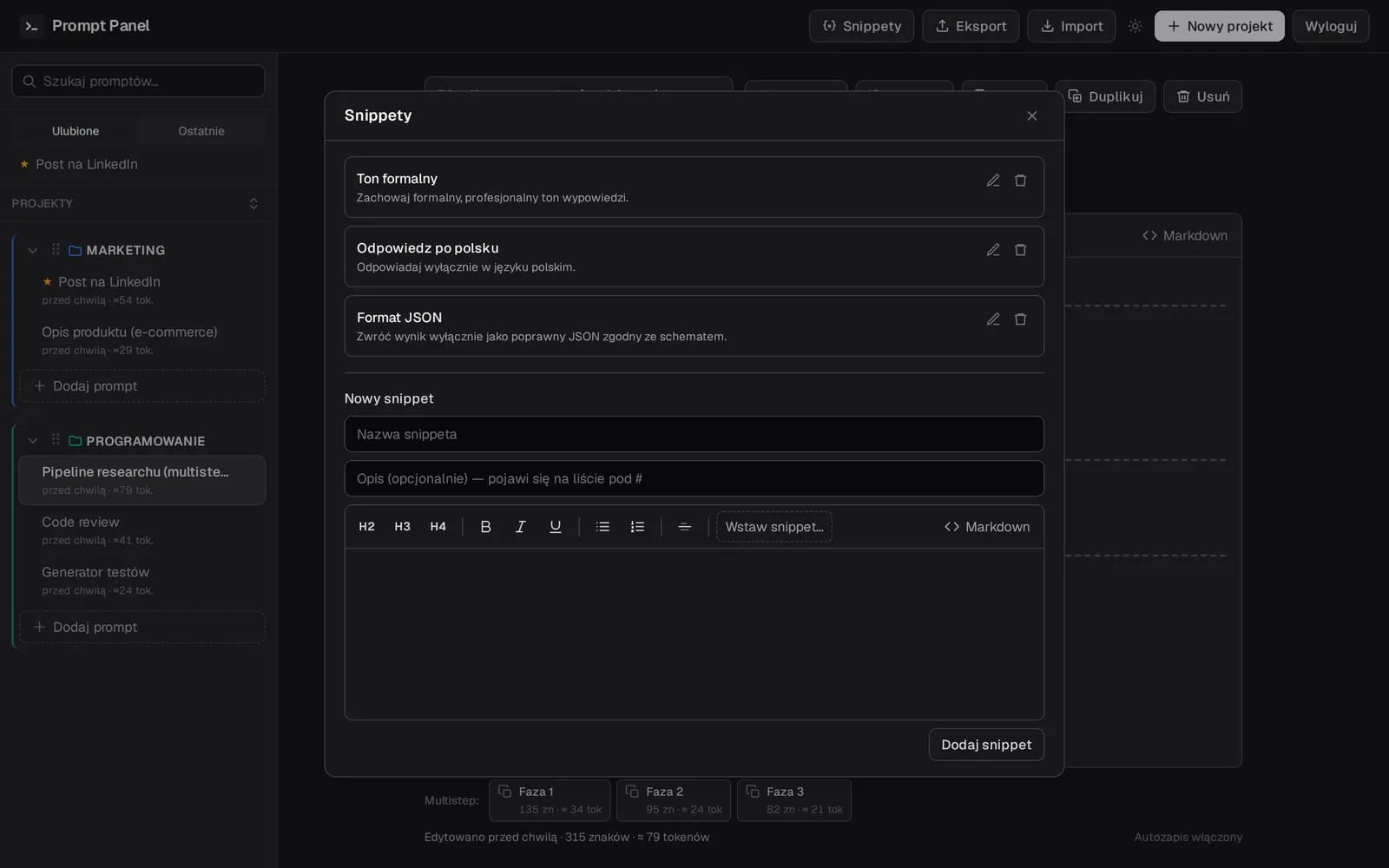Add a prompt to PROGRAMOWANIE
1389x868 pixels.
(x=142, y=627)
